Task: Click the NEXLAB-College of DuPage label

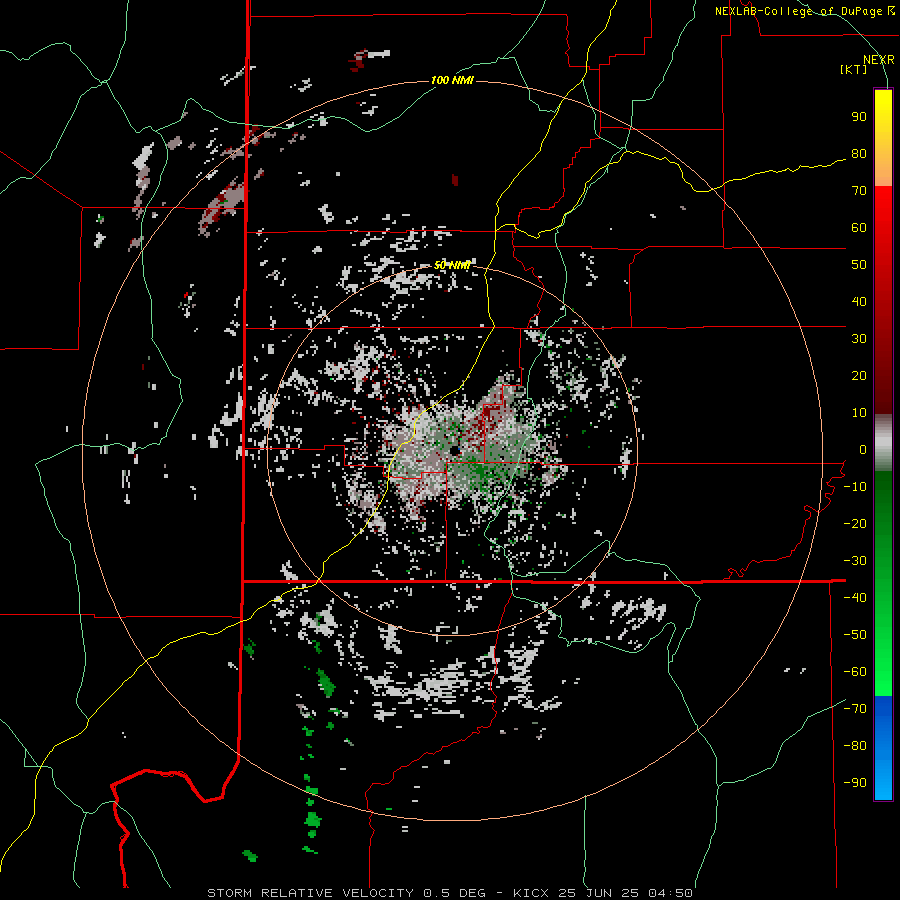Action: click(x=804, y=11)
